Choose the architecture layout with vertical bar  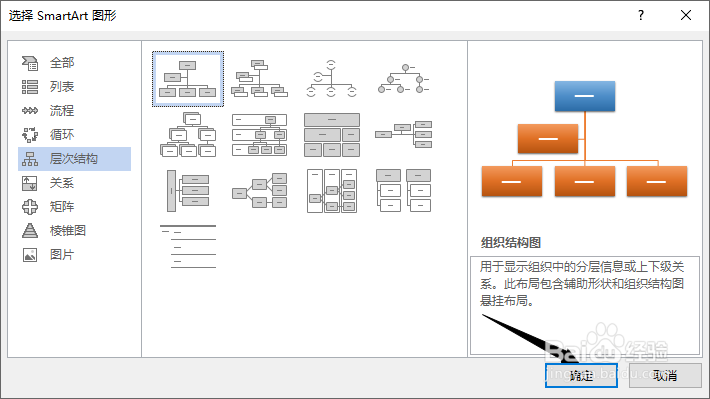[188, 191]
